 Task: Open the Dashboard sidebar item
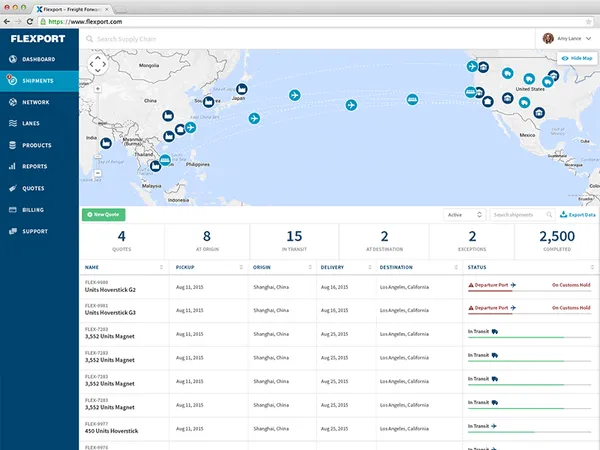coord(39,59)
